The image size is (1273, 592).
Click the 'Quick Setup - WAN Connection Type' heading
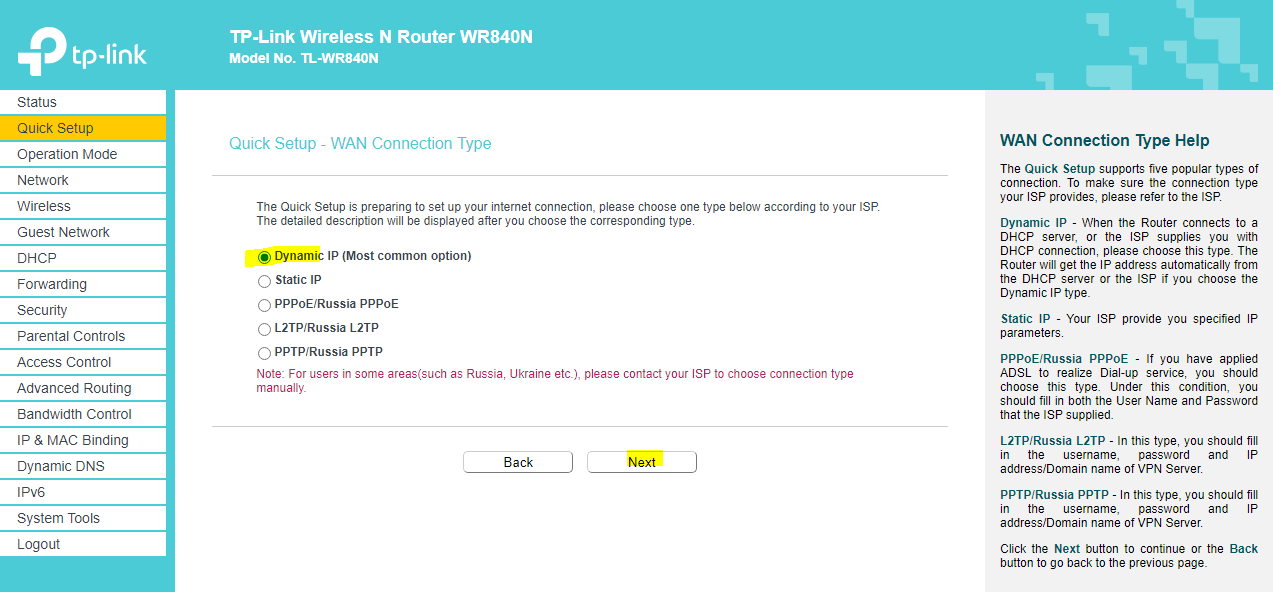(x=360, y=144)
